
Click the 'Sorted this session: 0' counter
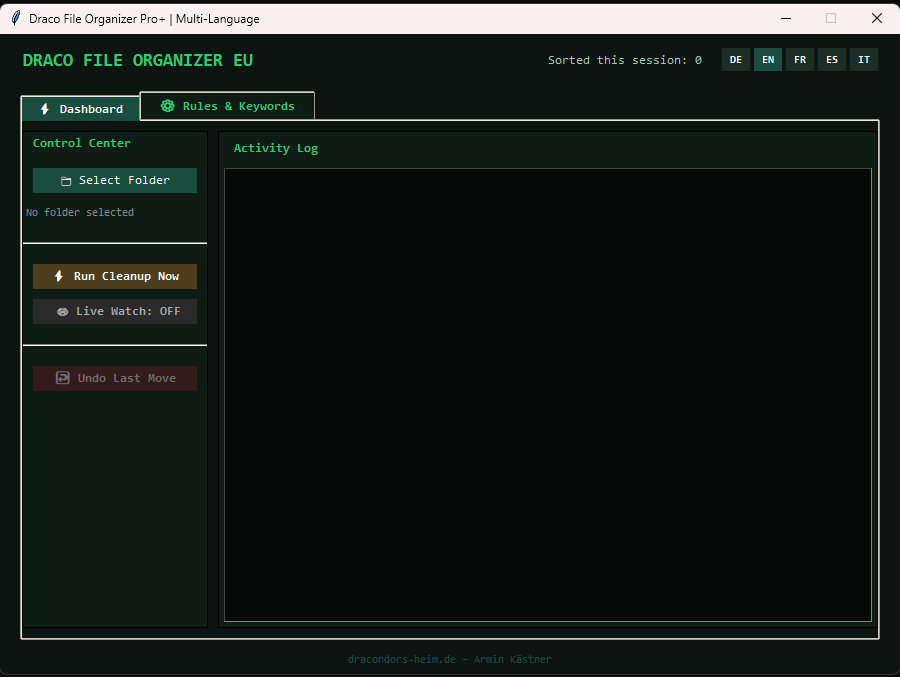[x=624, y=60]
